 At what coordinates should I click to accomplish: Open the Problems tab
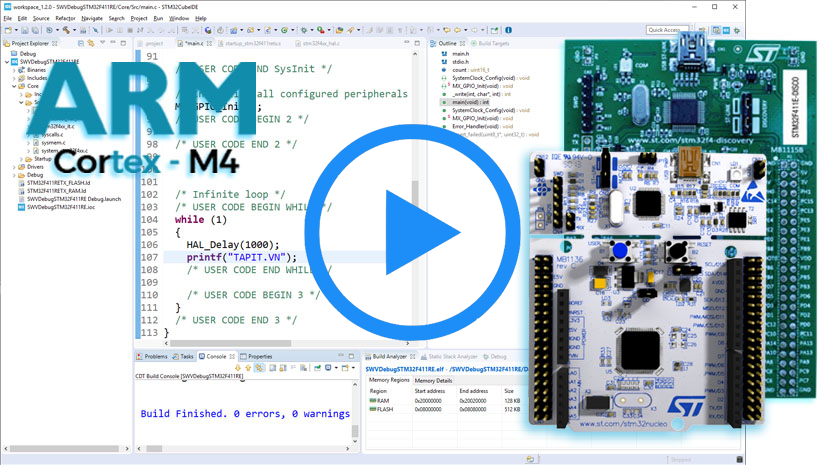tap(156, 356)
